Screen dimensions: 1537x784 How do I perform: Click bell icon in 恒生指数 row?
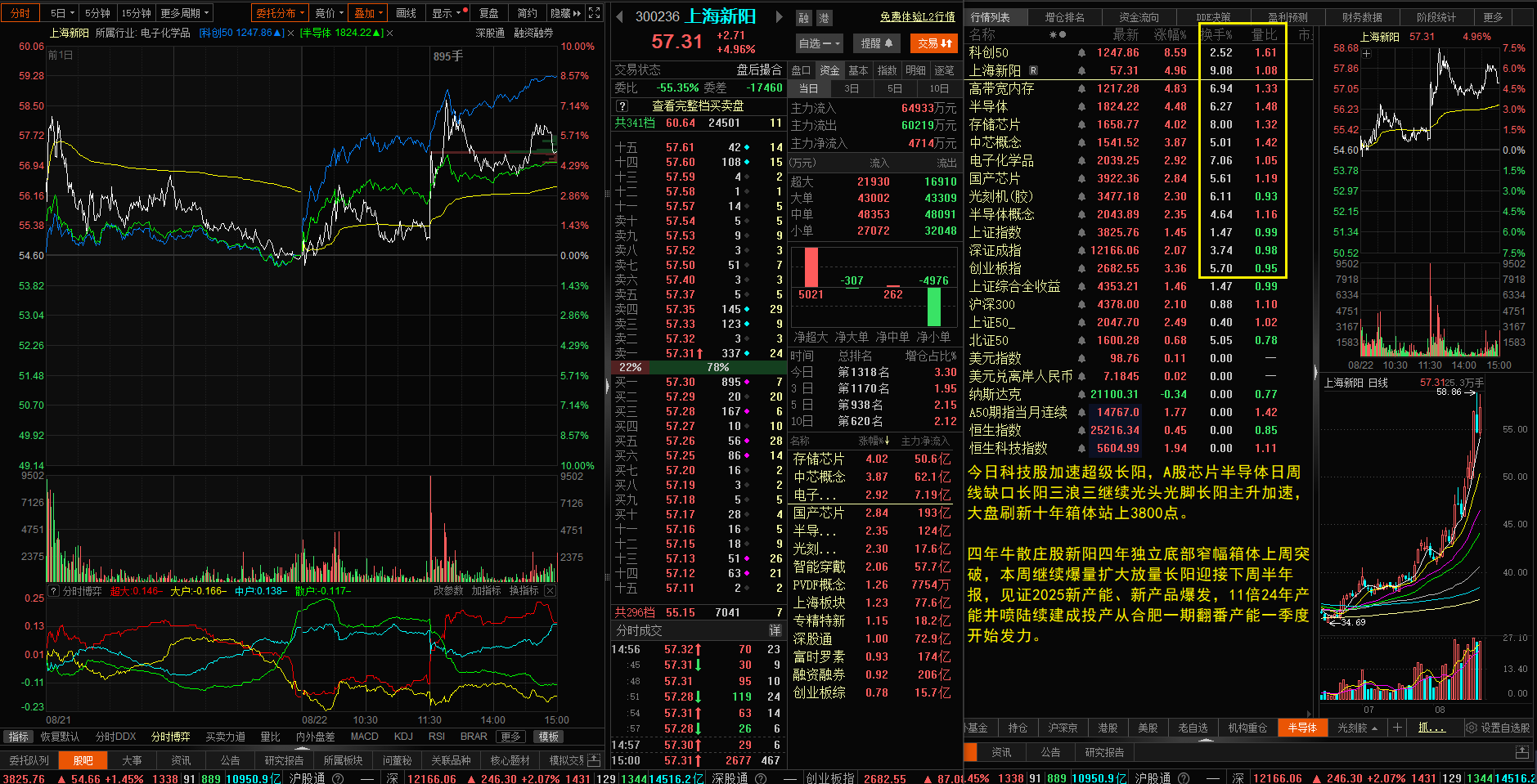coord(1081,430)
